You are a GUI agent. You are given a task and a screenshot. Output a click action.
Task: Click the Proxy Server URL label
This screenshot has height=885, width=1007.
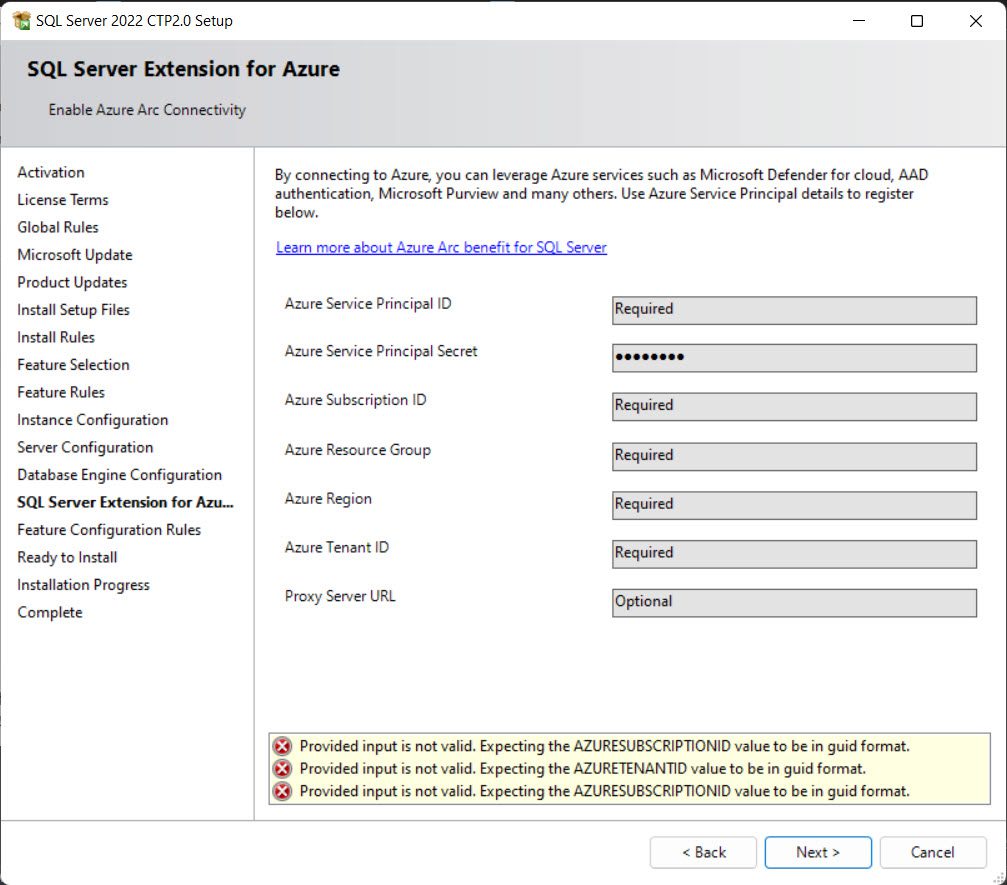point(340,596)
